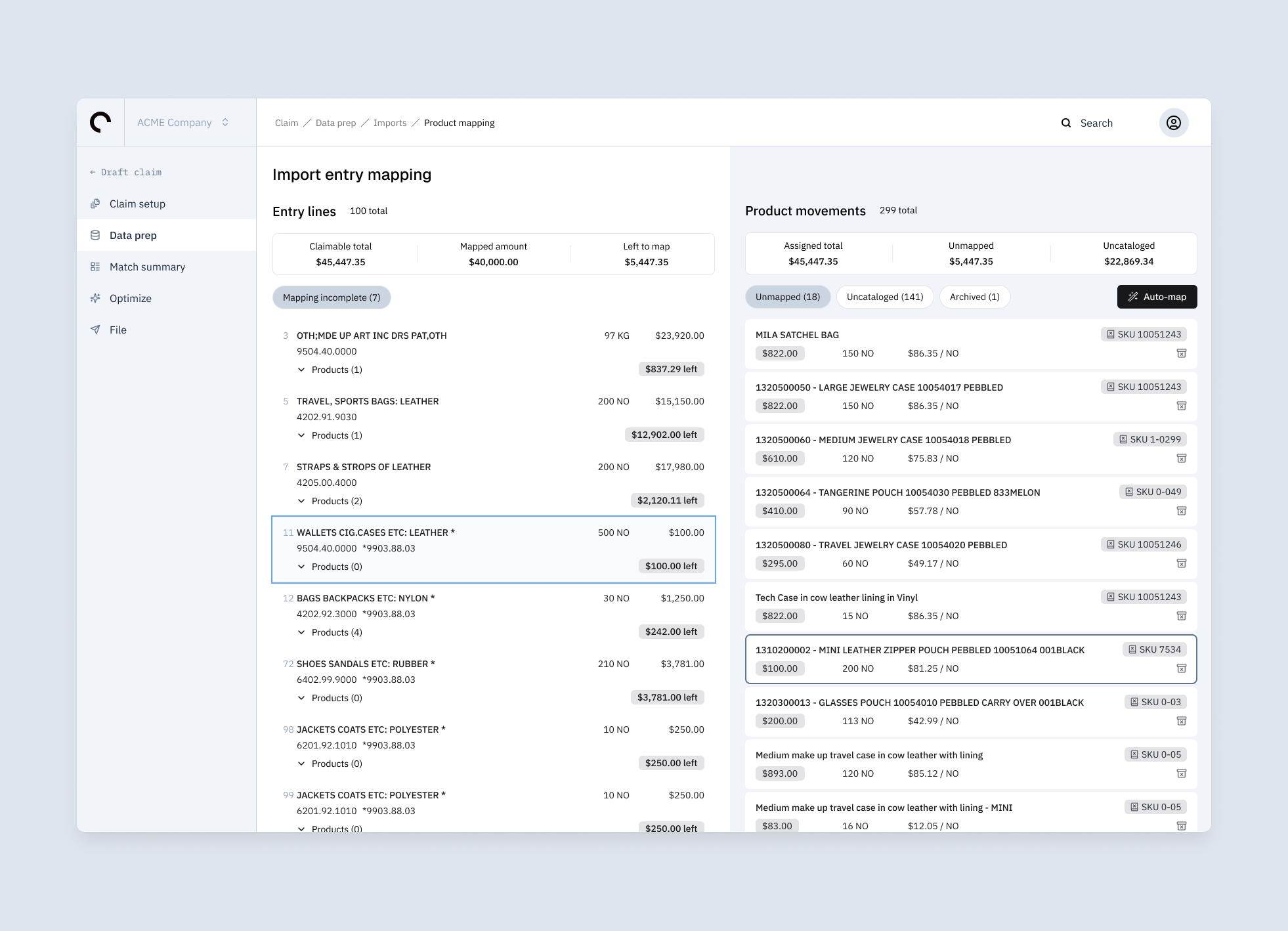Open the ACME Company switcher dropdown
This screenshot has width=1288, height=931.
click(x=183, y=123)
